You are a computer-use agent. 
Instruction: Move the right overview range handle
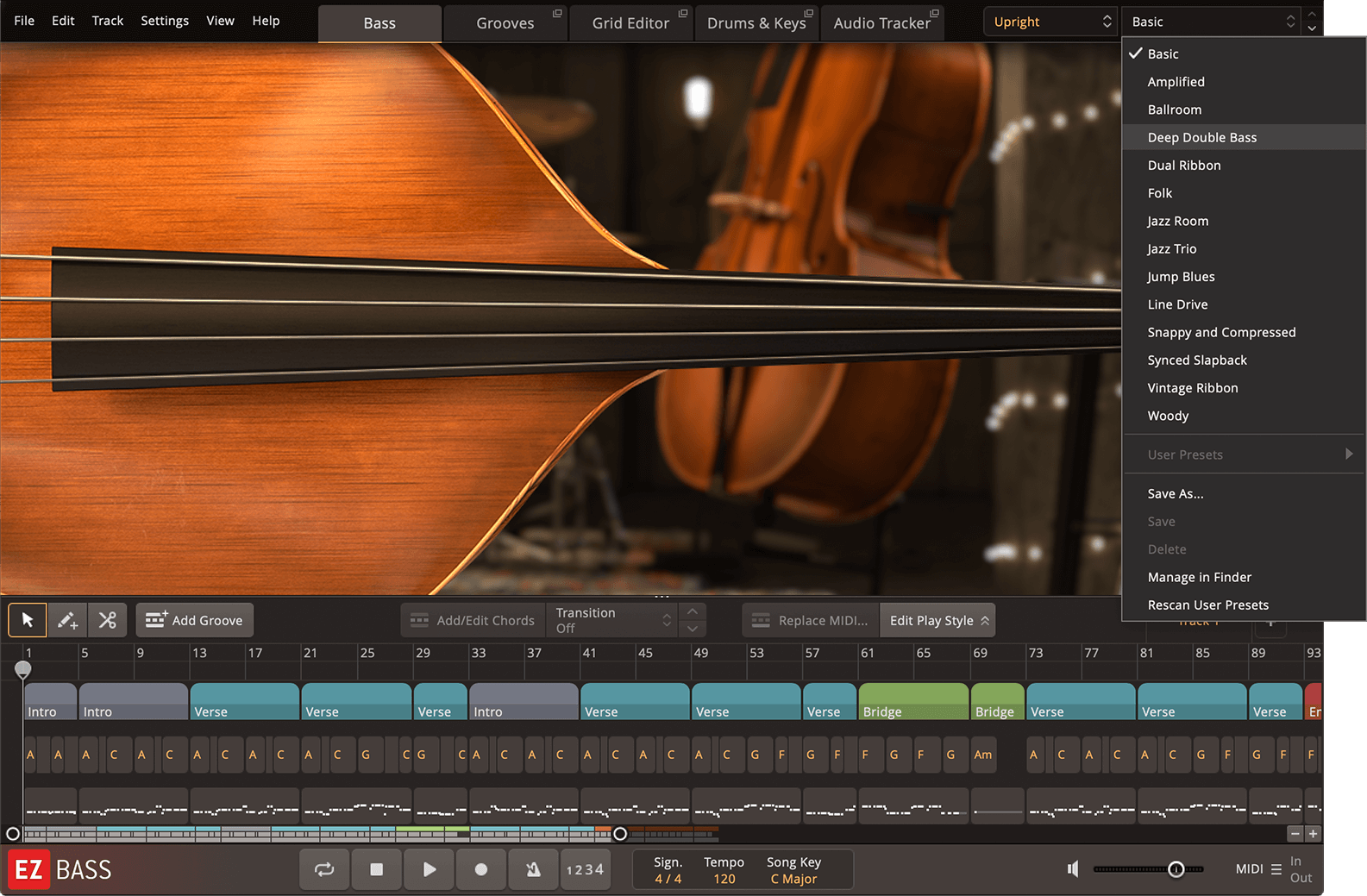coord(620,834)
